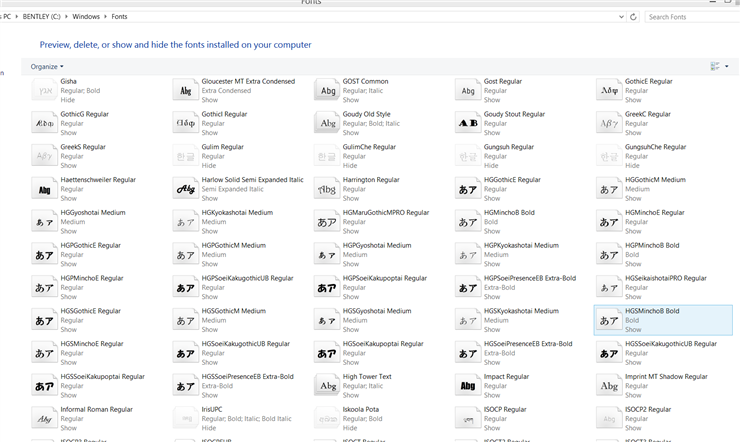Screen dimensions: 740x442
Task: Select the HGGothicM Medium font thumbnail
Action: pos(609,189)
